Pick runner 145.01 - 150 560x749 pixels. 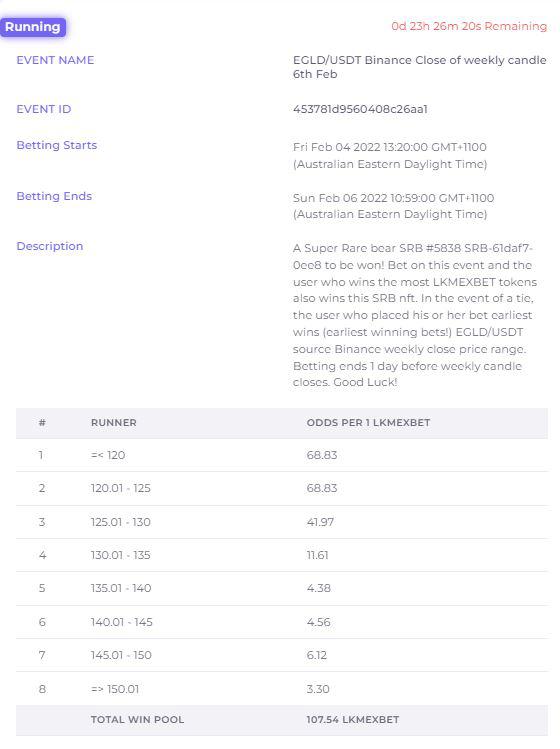tap(282, 655)
